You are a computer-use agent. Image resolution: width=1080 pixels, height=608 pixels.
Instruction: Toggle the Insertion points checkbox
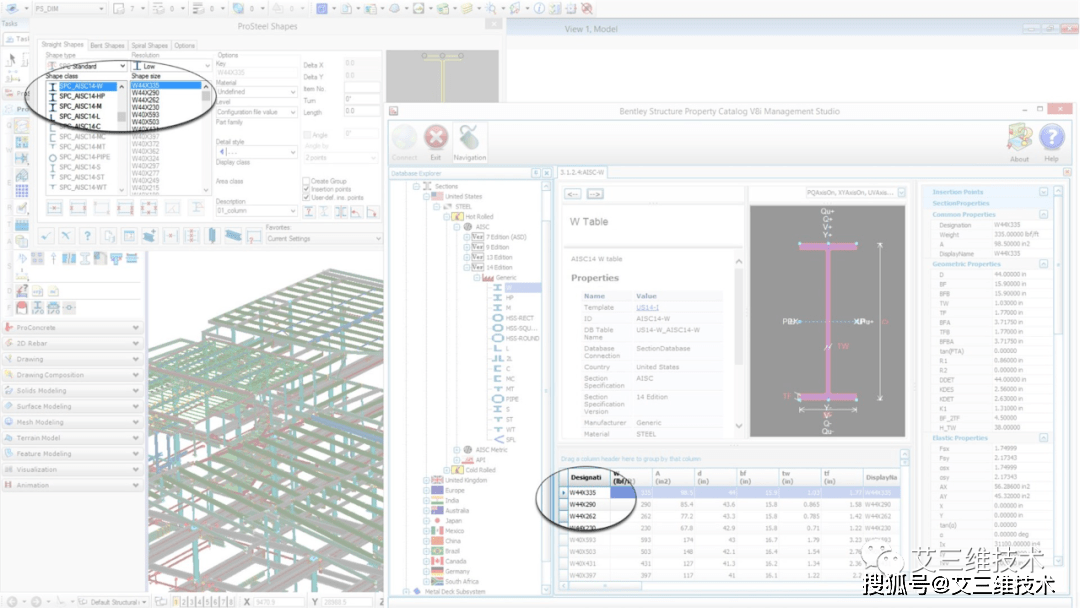coord(307,189)
